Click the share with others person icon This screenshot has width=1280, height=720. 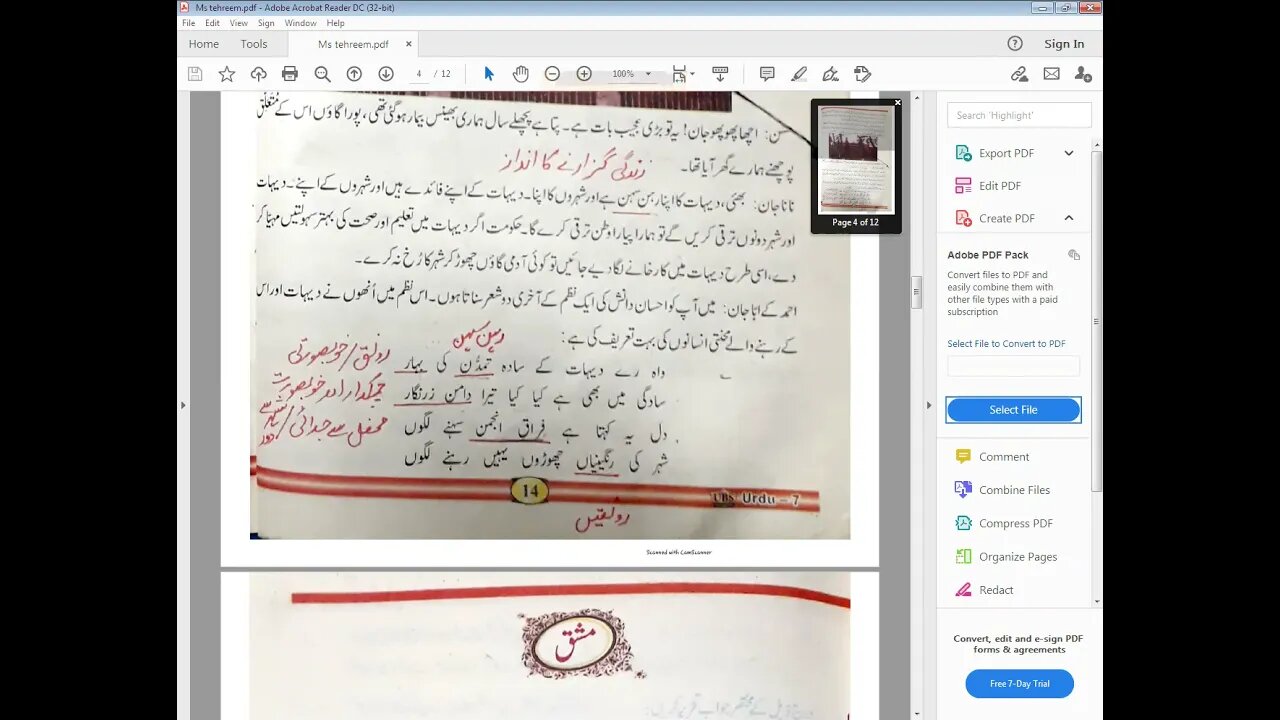pos(1083,74)
